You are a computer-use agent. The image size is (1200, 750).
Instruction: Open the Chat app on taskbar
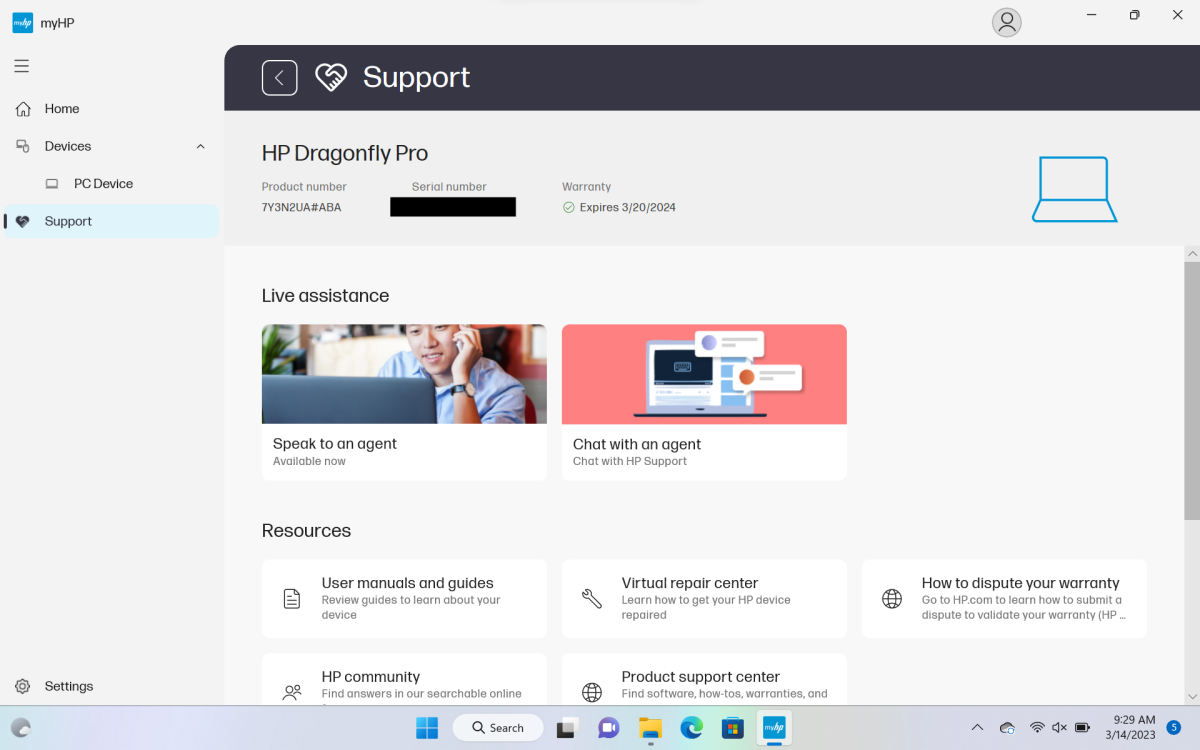(608, 727)
